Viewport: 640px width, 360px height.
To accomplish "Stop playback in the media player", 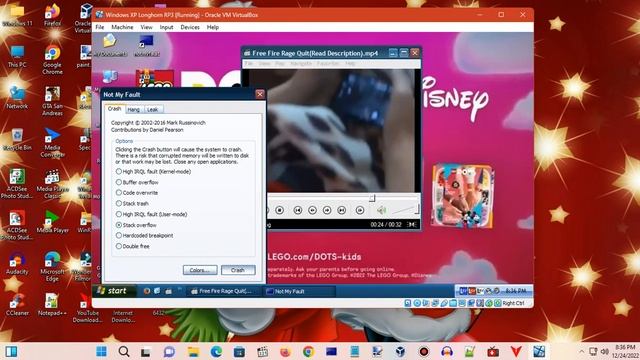I will [280, 210].
